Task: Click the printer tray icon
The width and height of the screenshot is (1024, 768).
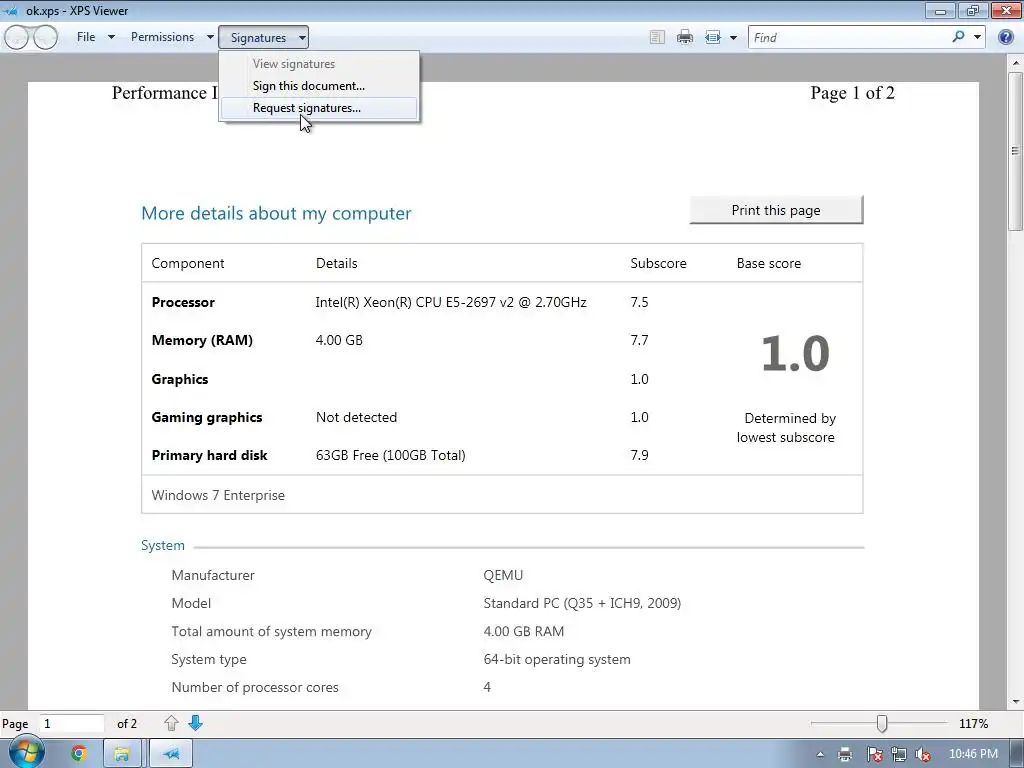Action: coord(845,754)
